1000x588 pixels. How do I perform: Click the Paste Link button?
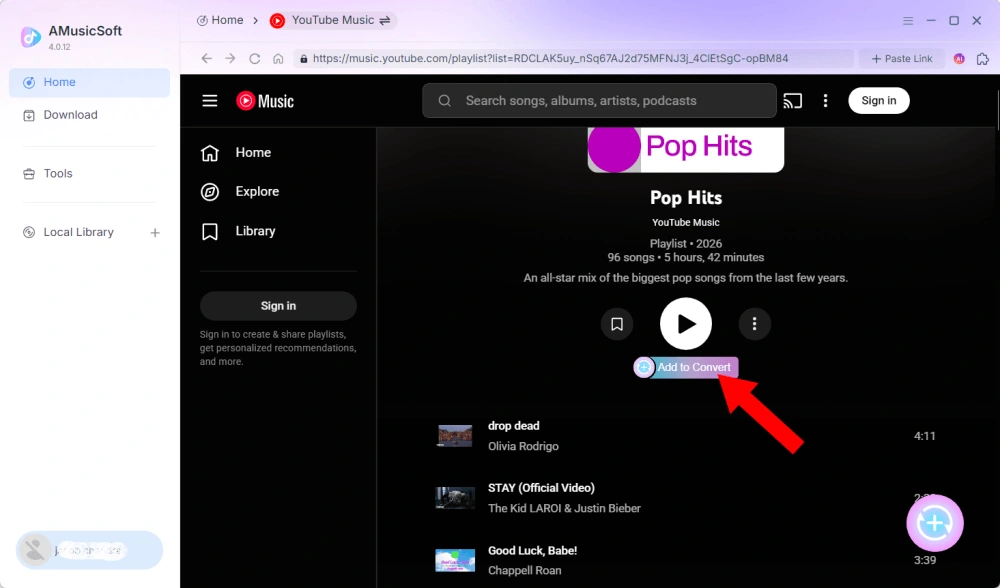pyautogui.click(x=902, y=59)
